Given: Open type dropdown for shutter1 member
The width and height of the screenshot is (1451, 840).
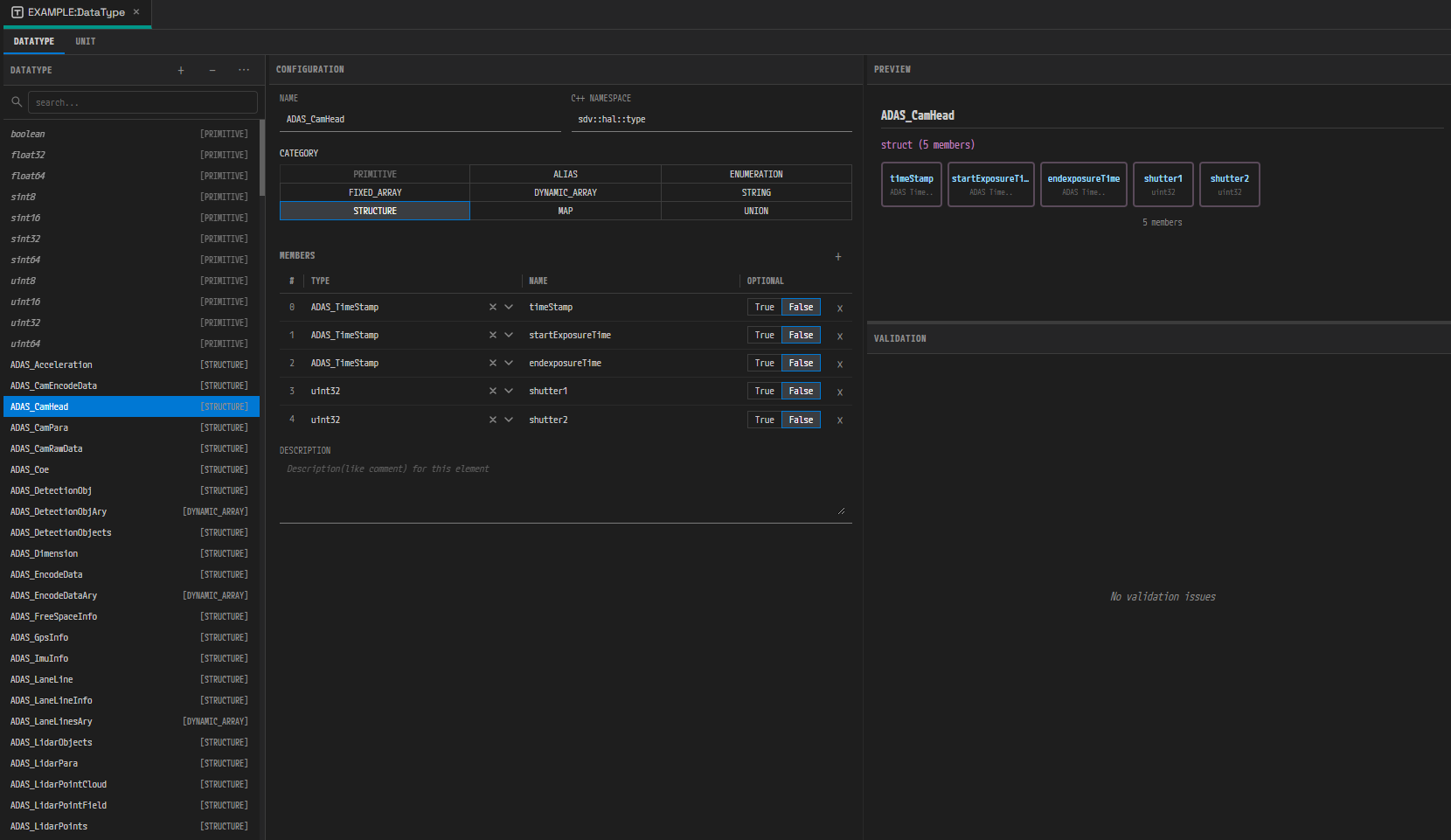Looking at the screenshot, I should (x=509, y=391).
